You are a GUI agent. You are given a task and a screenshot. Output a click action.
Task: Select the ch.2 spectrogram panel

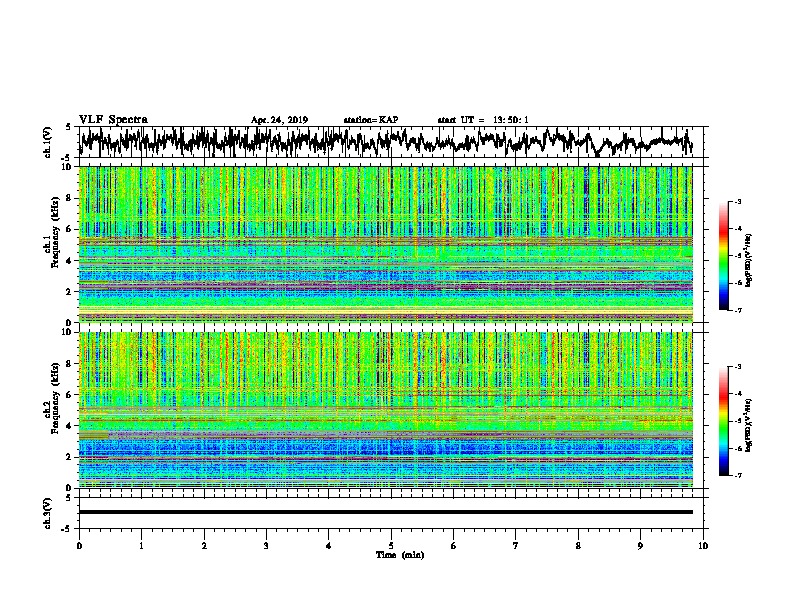pyautogui.click(x=386, y=410)
